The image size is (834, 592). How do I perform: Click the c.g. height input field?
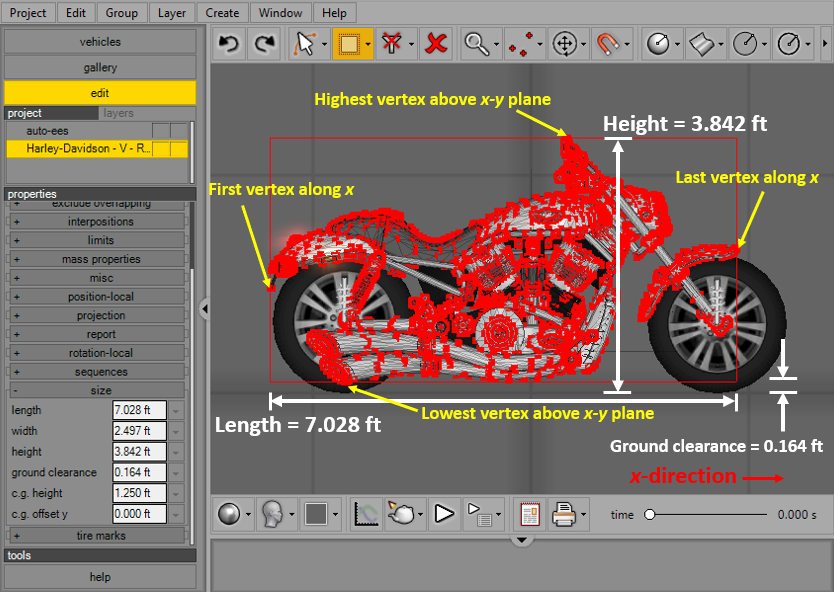pos(139,494)
